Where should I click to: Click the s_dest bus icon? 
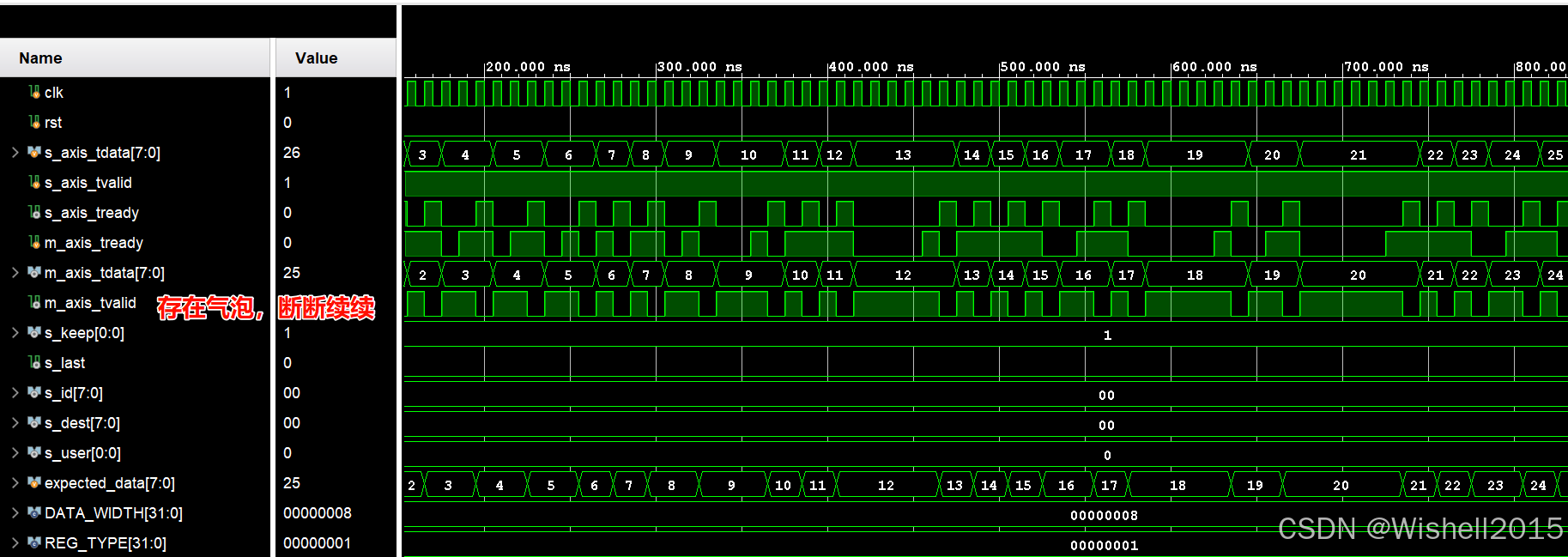coord(34,422)
